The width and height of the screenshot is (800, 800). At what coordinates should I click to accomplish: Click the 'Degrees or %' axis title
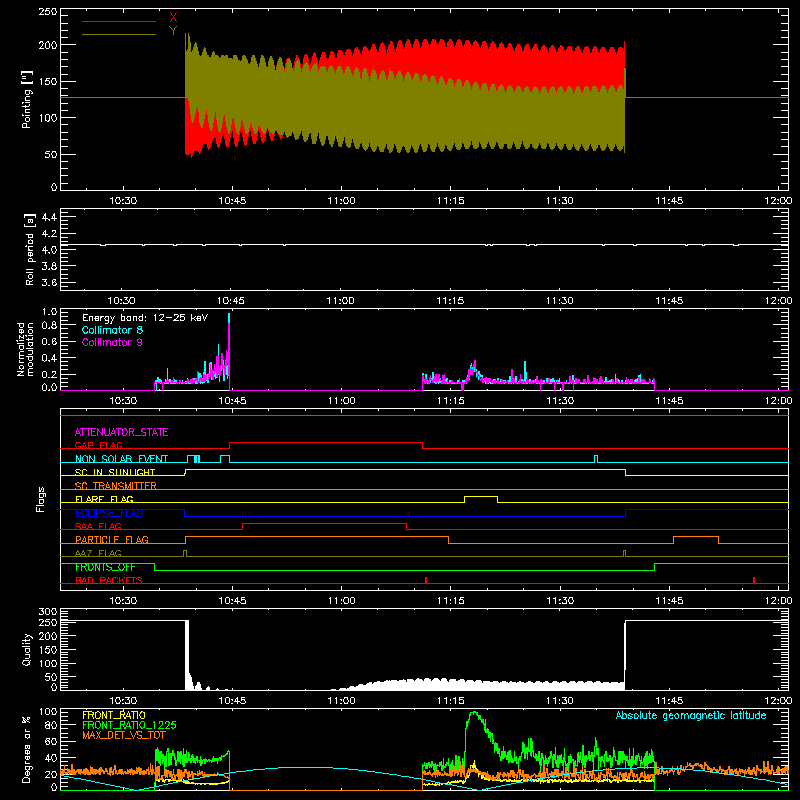pos(27,749)
